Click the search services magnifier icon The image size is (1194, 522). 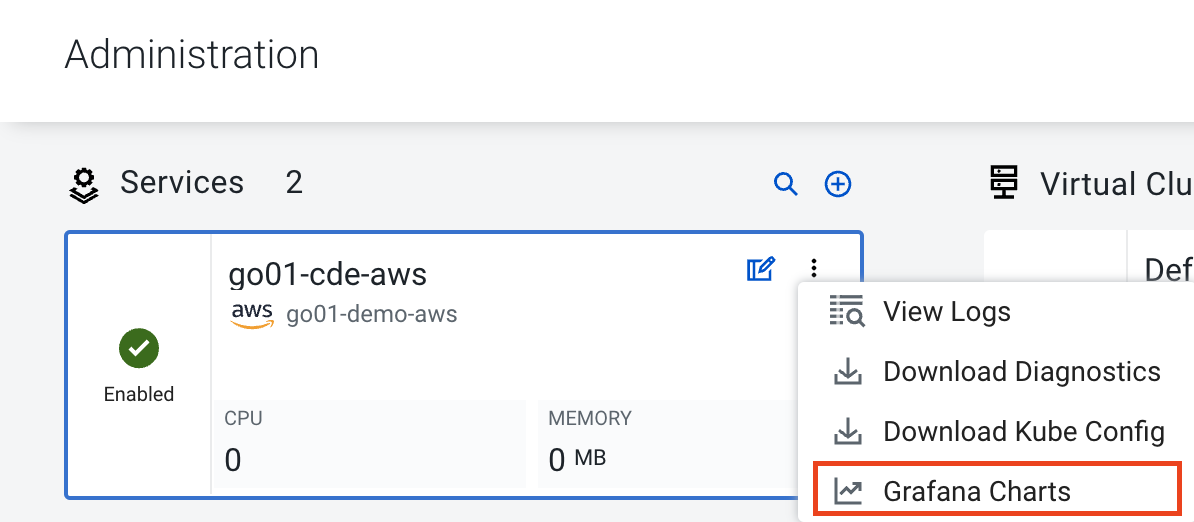click(x=786, y=184)
